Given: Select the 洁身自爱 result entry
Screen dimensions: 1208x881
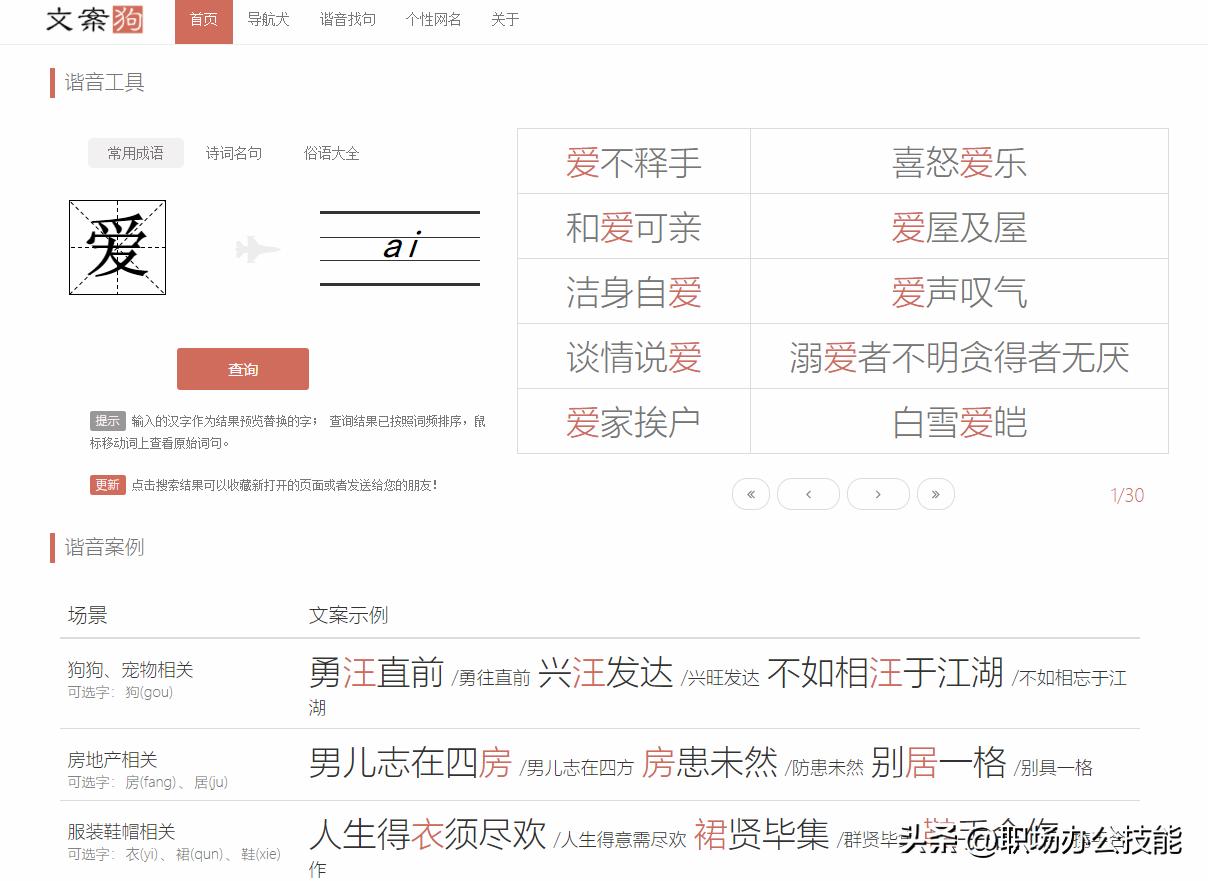Looking at the screenshot, I should [x=633, y=291].
